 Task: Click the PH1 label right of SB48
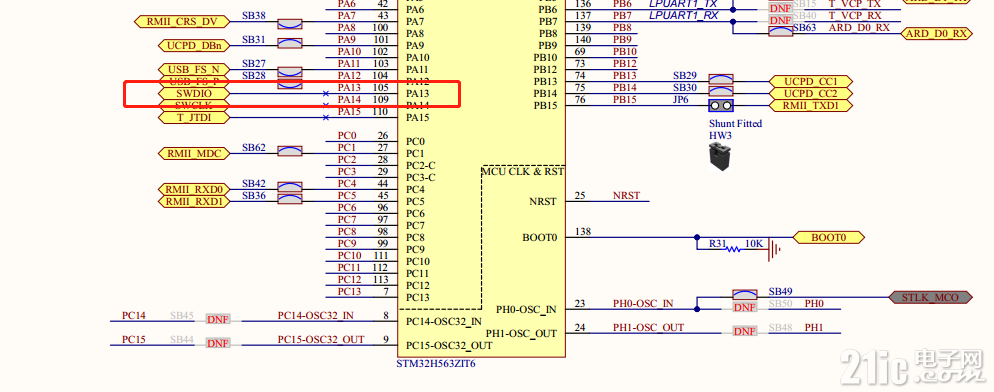813,327
